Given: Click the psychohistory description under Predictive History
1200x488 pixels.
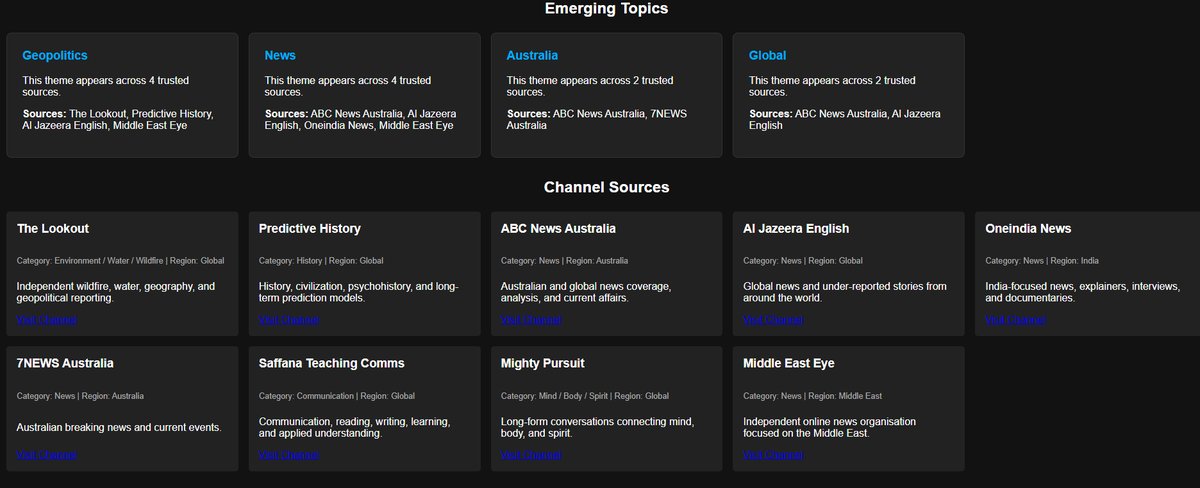Looking at the screenshot, I should (x=359, y=292).
